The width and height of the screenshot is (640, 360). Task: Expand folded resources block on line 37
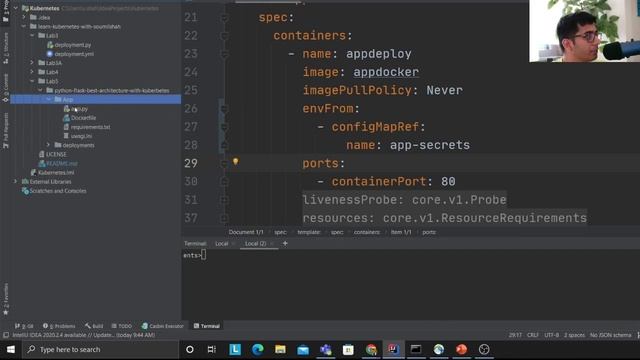pyautogui.click(x=224, y=218)
